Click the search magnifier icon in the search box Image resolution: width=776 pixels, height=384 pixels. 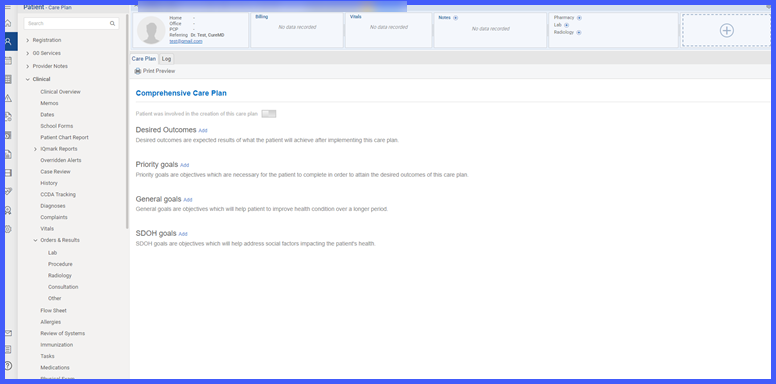point(112,23)
